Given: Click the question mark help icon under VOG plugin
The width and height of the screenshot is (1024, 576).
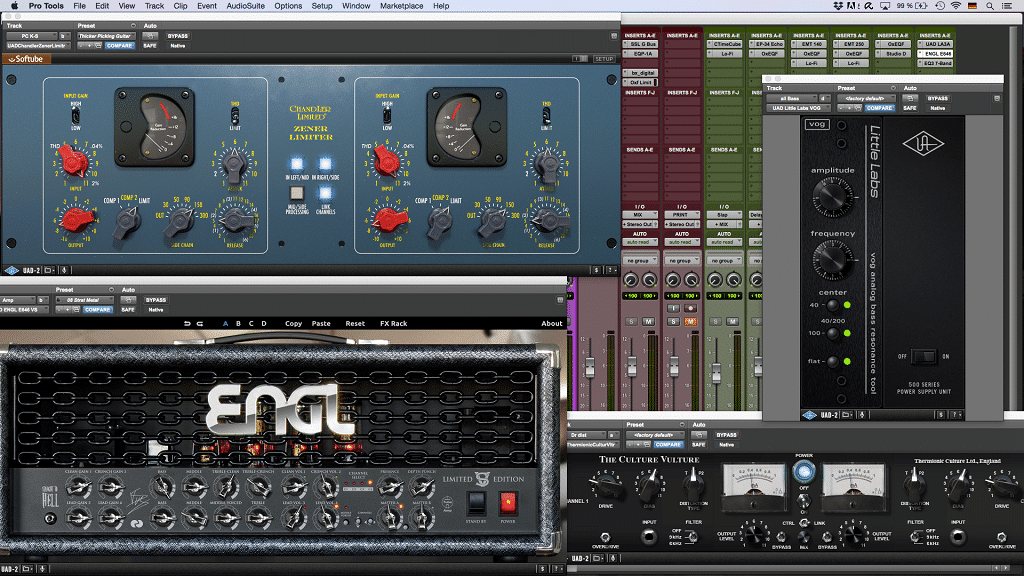Looking at the screenshot, I should pos(955,415).
